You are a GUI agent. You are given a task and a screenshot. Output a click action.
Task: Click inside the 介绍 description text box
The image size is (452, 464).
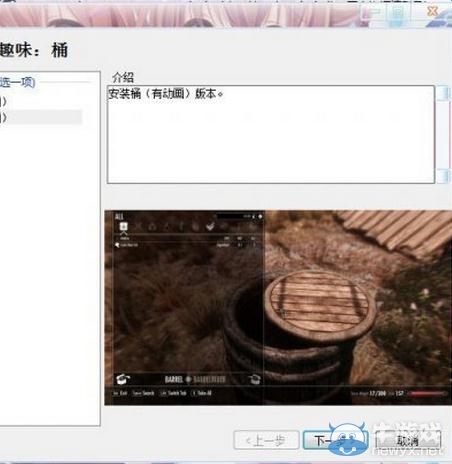(x=271, y=134)
